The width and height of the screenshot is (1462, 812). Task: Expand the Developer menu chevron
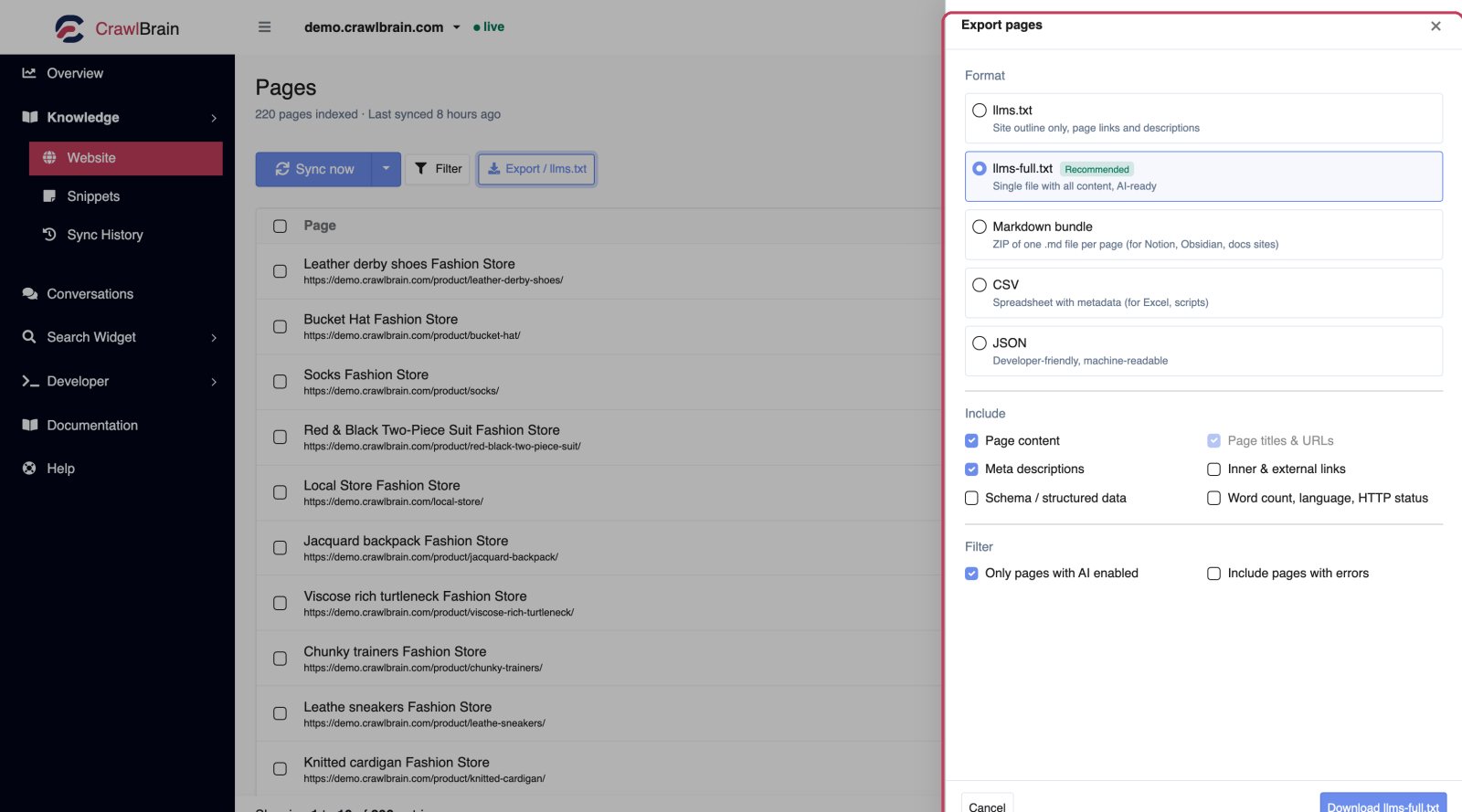coord(214,382)
